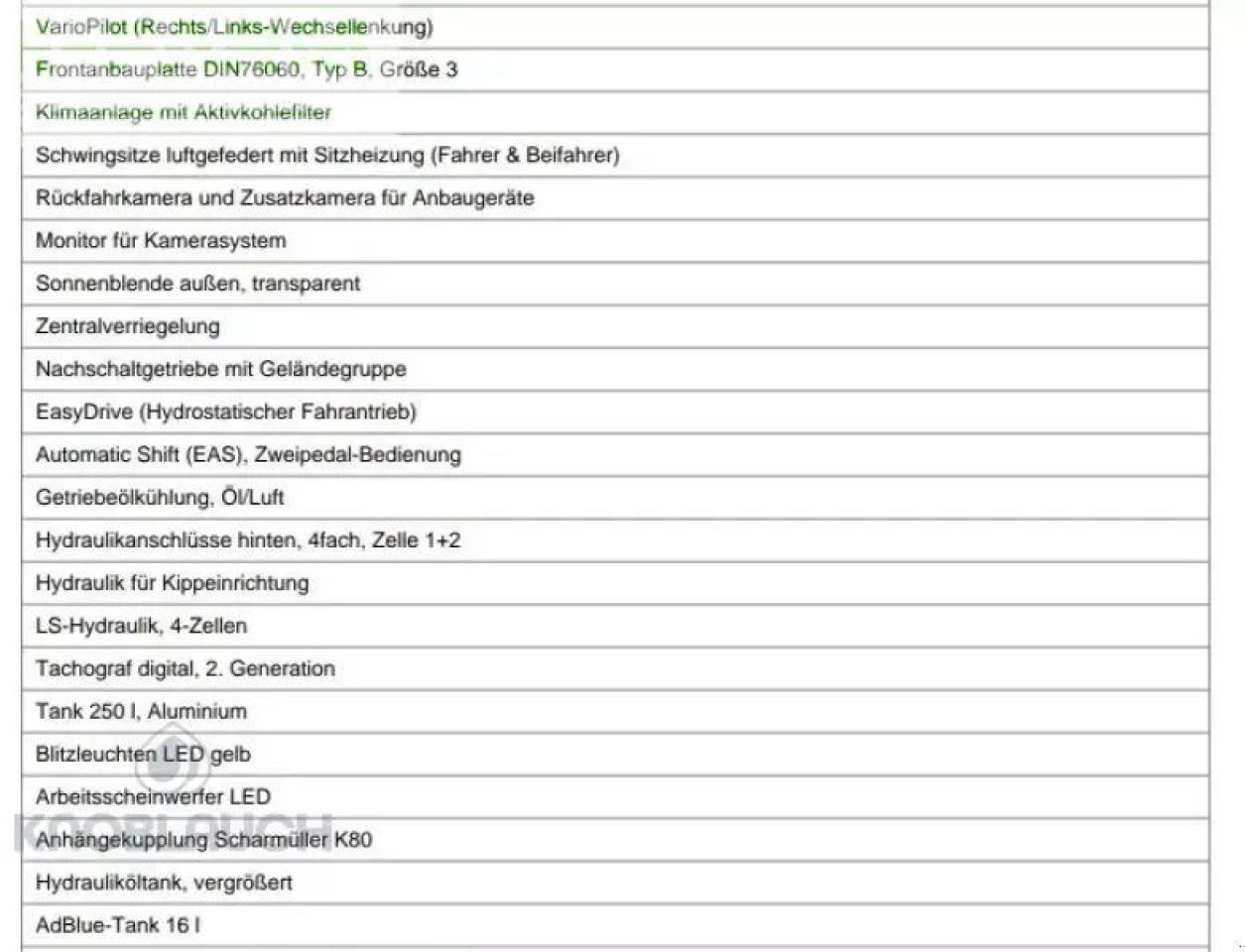Select the Nachschaltgetriebe mit Geländegruppe entry

[221, 369]
